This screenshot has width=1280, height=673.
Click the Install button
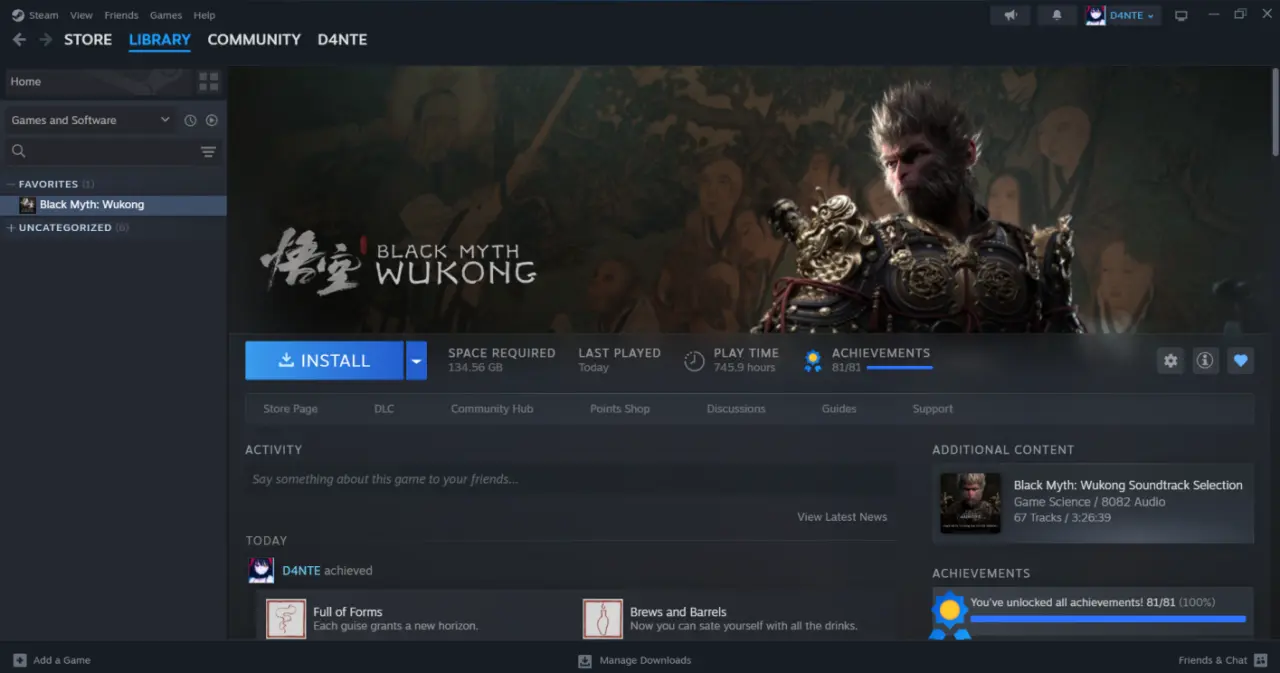click(324, 361)
